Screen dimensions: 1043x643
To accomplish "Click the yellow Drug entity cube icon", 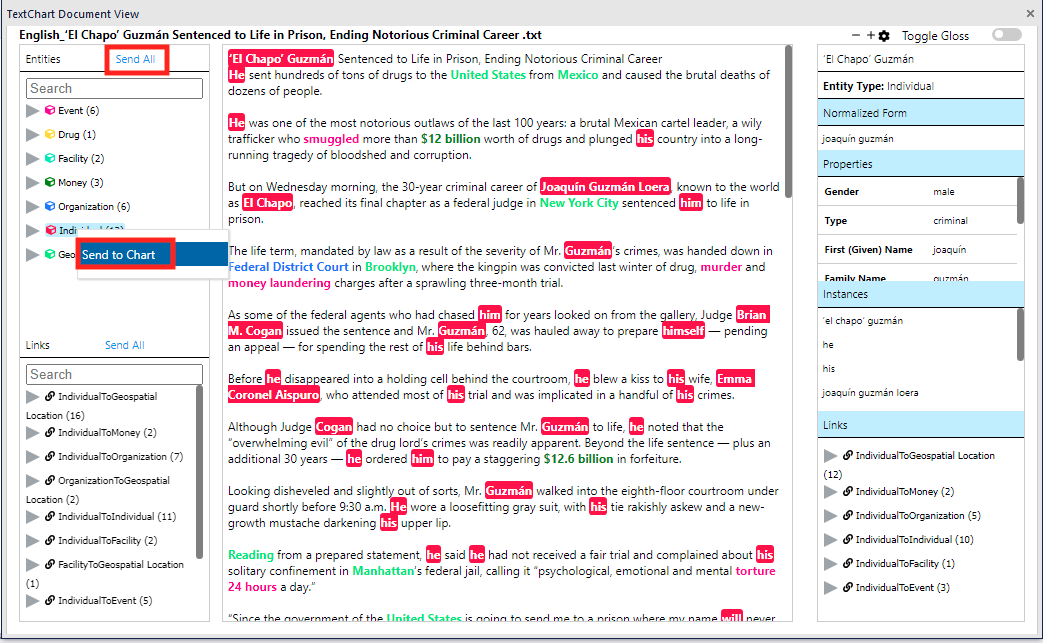I will [x=50, y=135].
